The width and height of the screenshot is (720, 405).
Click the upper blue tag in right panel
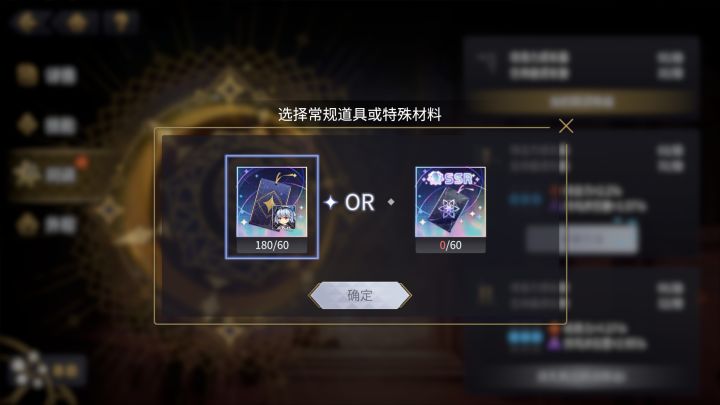526,200
